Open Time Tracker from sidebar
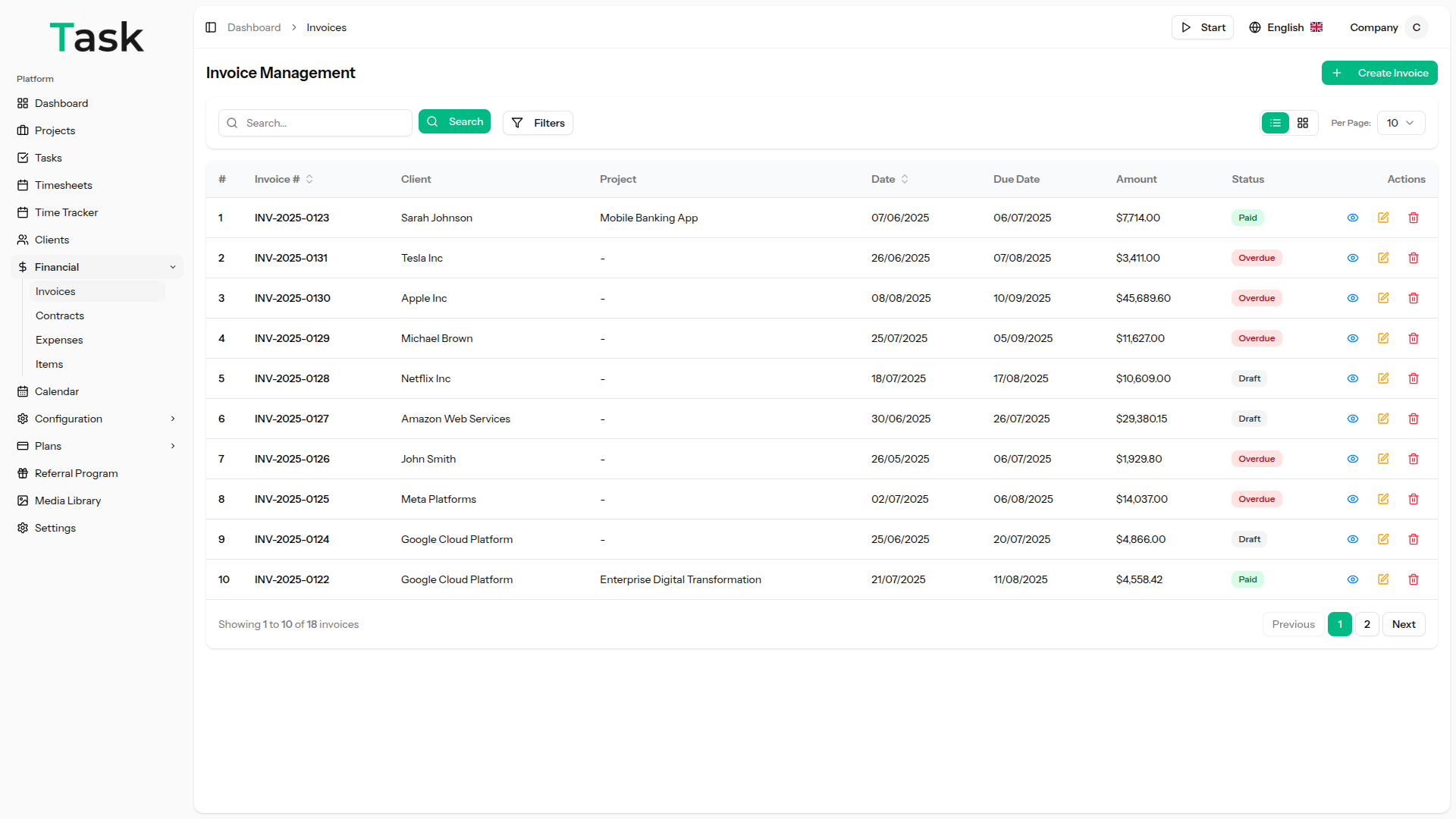 (x=66, y=212)
